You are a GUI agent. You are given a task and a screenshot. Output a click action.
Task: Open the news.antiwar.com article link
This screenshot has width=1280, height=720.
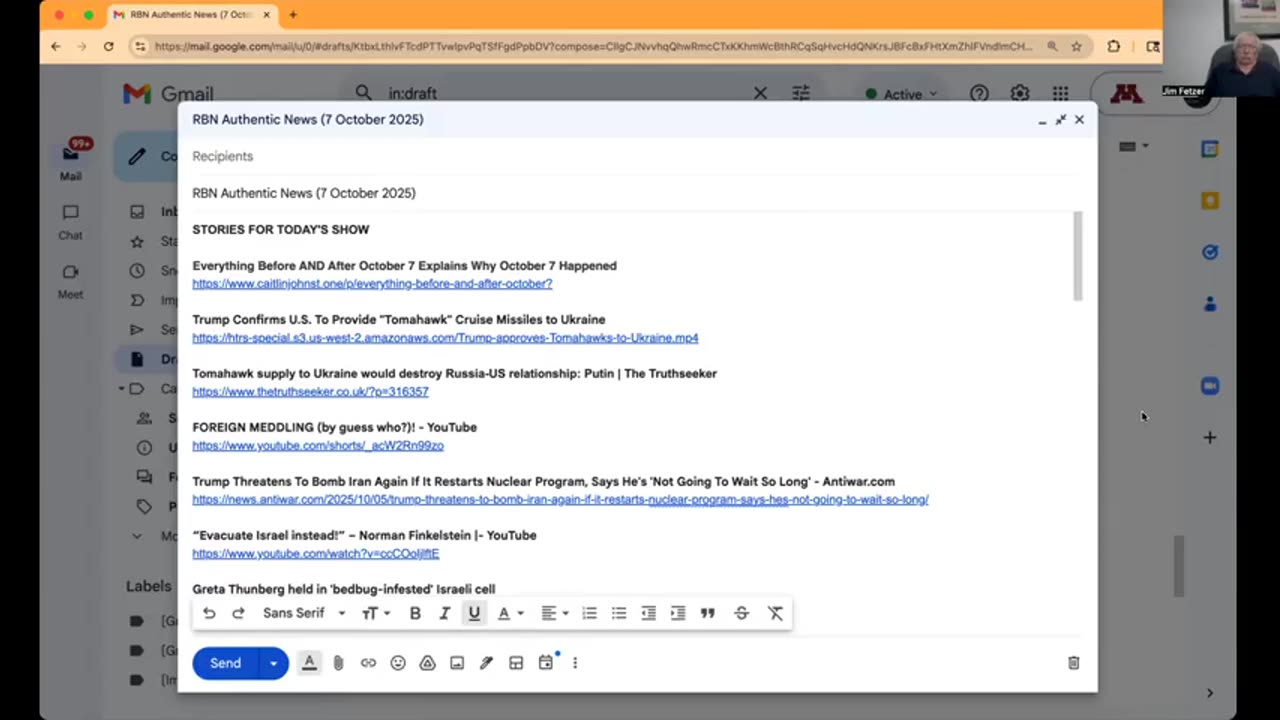560,500
